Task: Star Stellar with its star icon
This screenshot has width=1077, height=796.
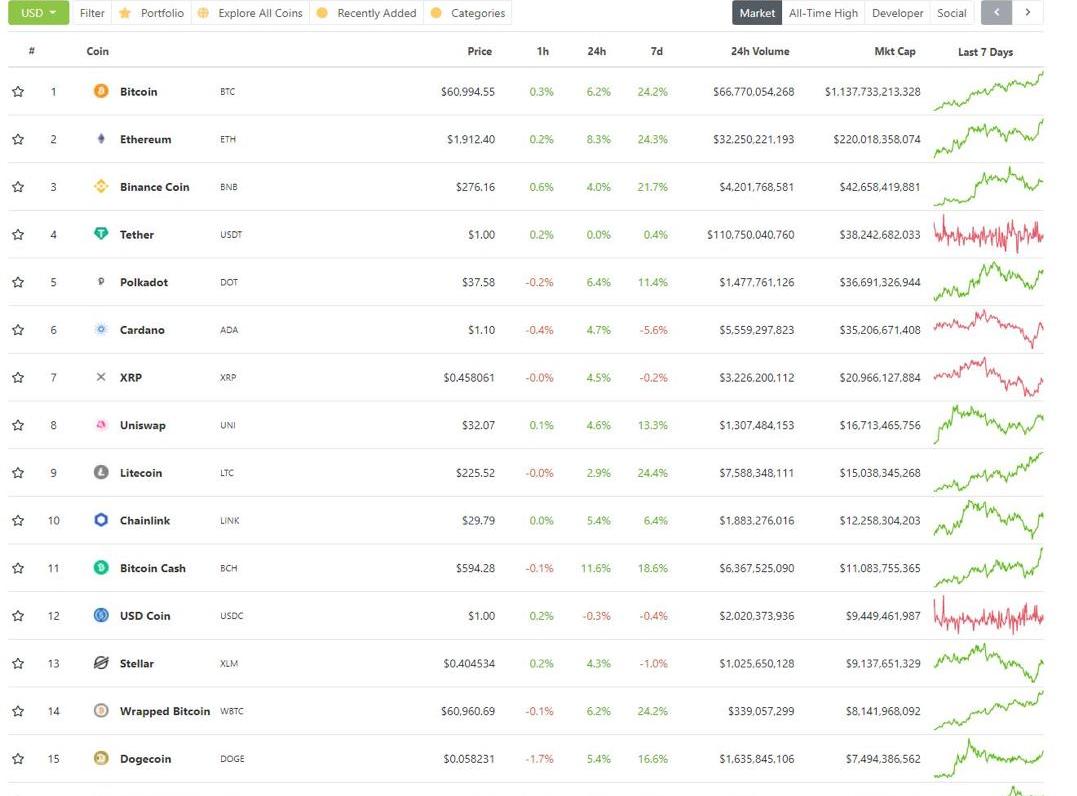Action: (x=18, y=663)
